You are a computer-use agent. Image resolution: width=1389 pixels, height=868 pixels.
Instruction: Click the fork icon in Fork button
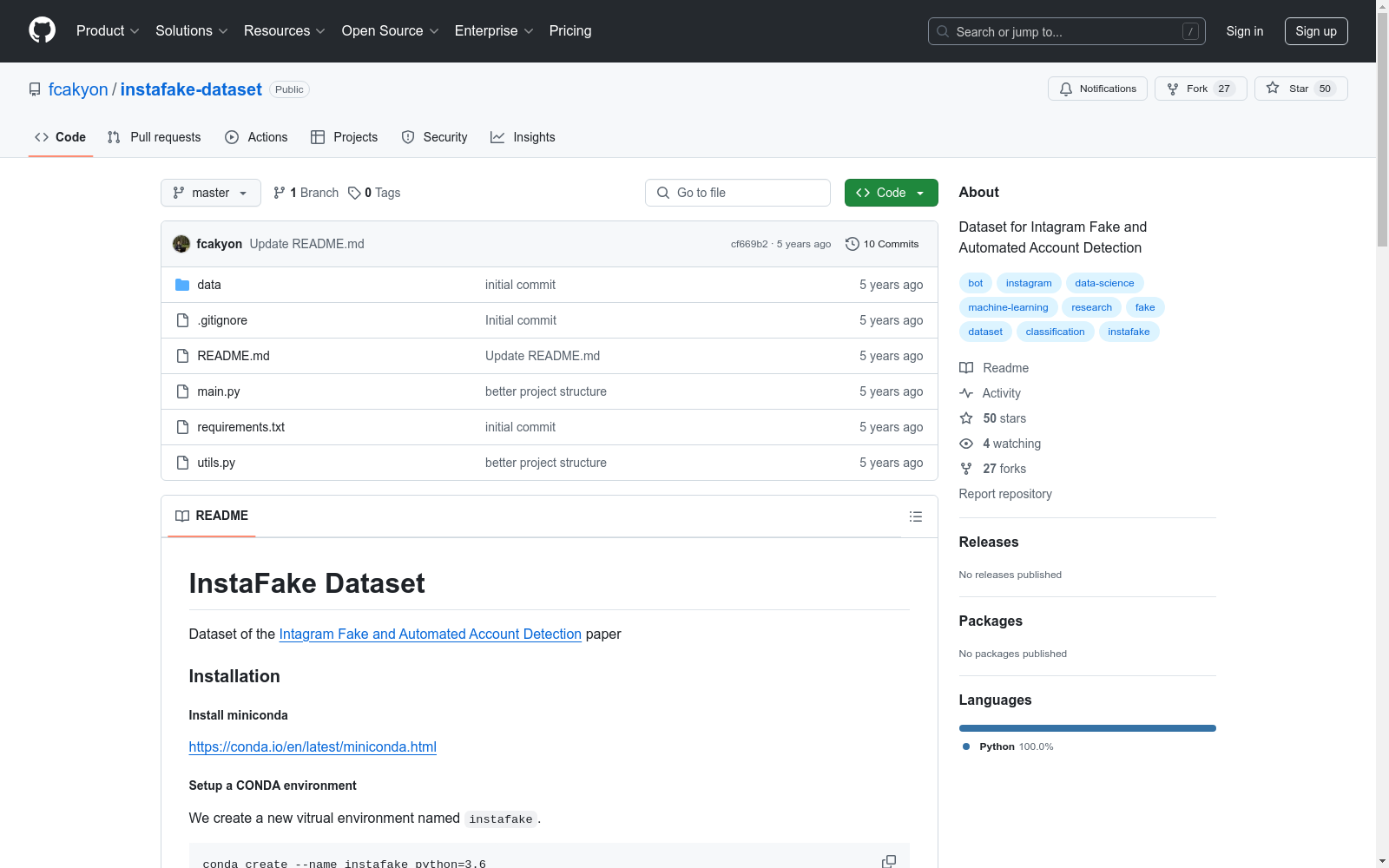coord(1173,89)
